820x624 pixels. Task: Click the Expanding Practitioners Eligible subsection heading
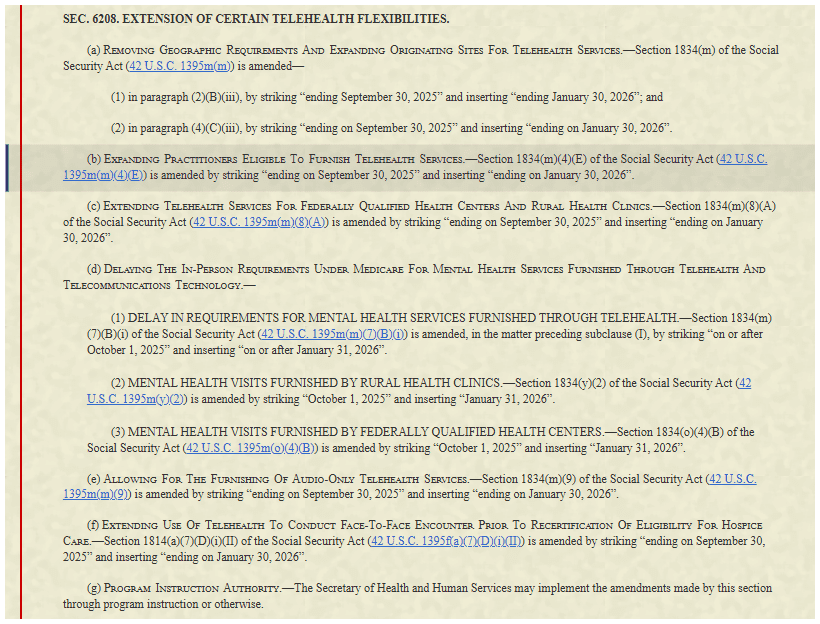[283, 159]
